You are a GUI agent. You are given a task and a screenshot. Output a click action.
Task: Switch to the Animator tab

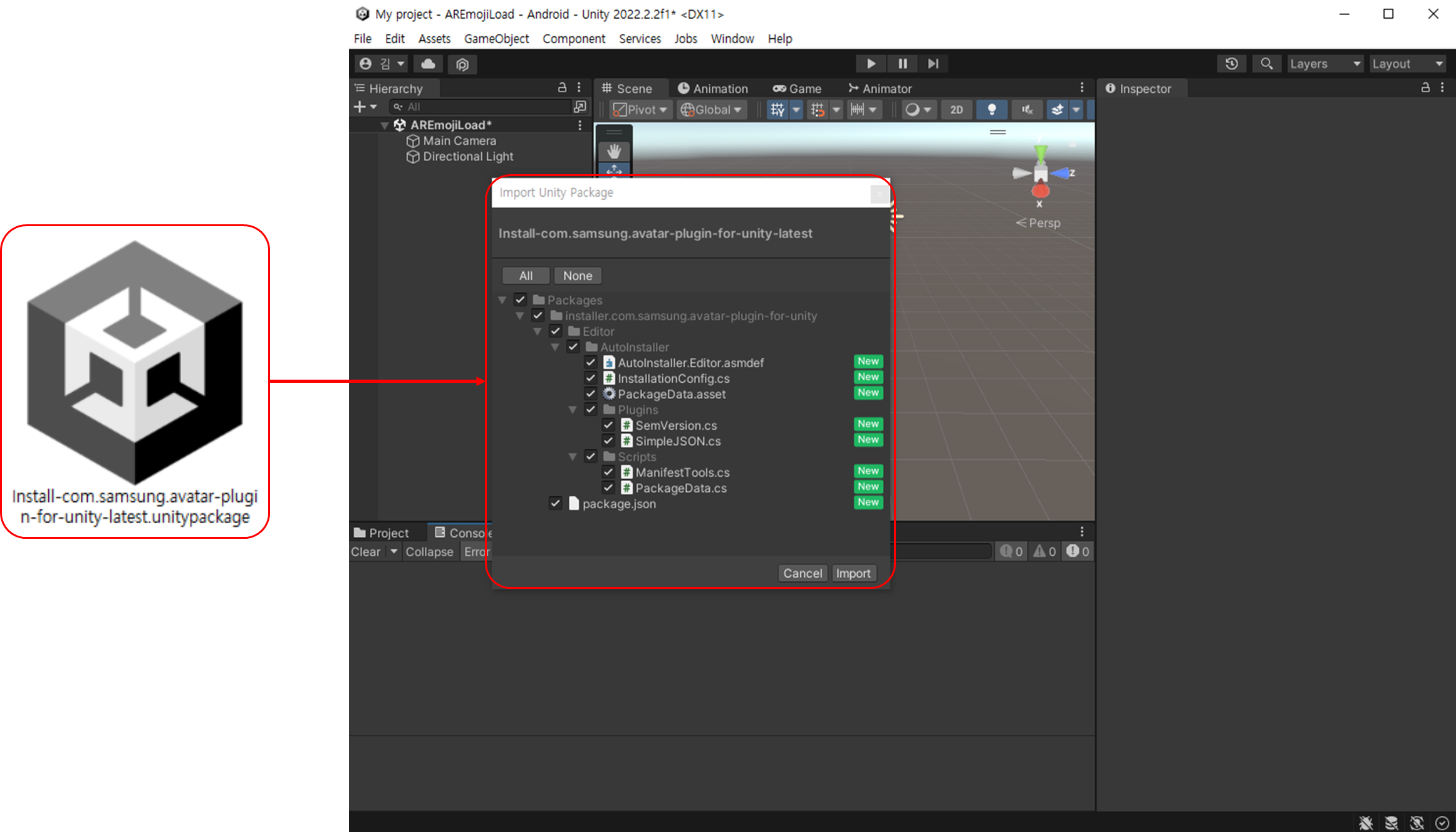point(880,88)
